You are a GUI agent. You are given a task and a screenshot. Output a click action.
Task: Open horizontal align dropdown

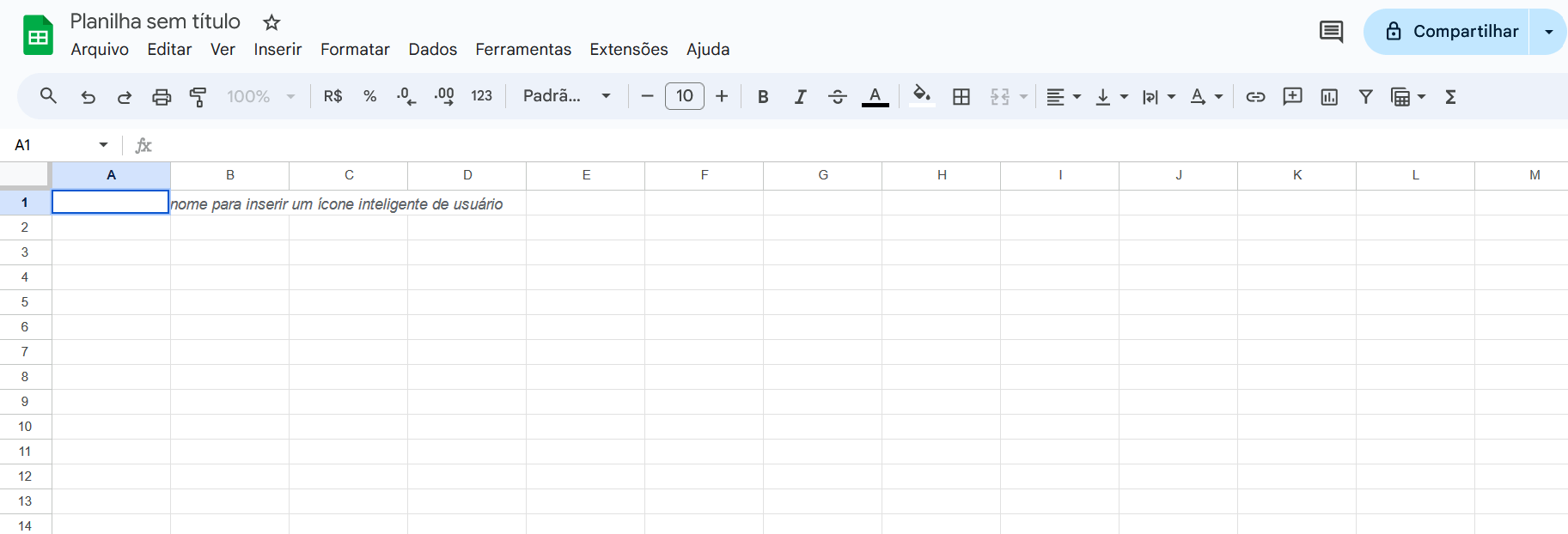(1064, 97)
